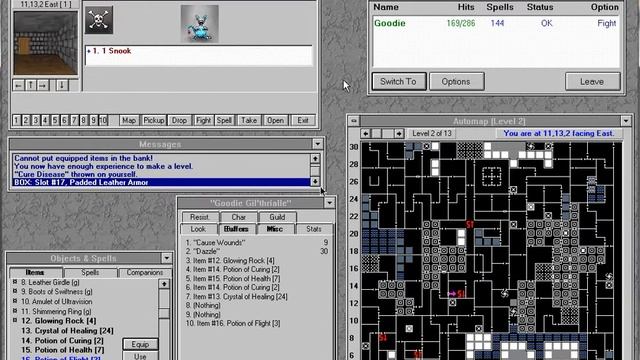This screenshot has width=640, height=360.
Task: Turn right with the right arrow button
Action: point(43,85)
